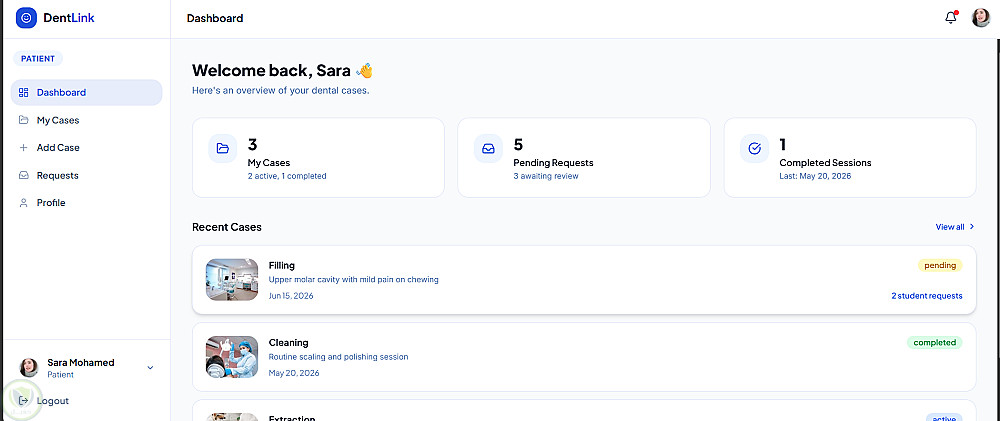
Task: Open the 2 student requests link
Action: click(x=927, y=296)
